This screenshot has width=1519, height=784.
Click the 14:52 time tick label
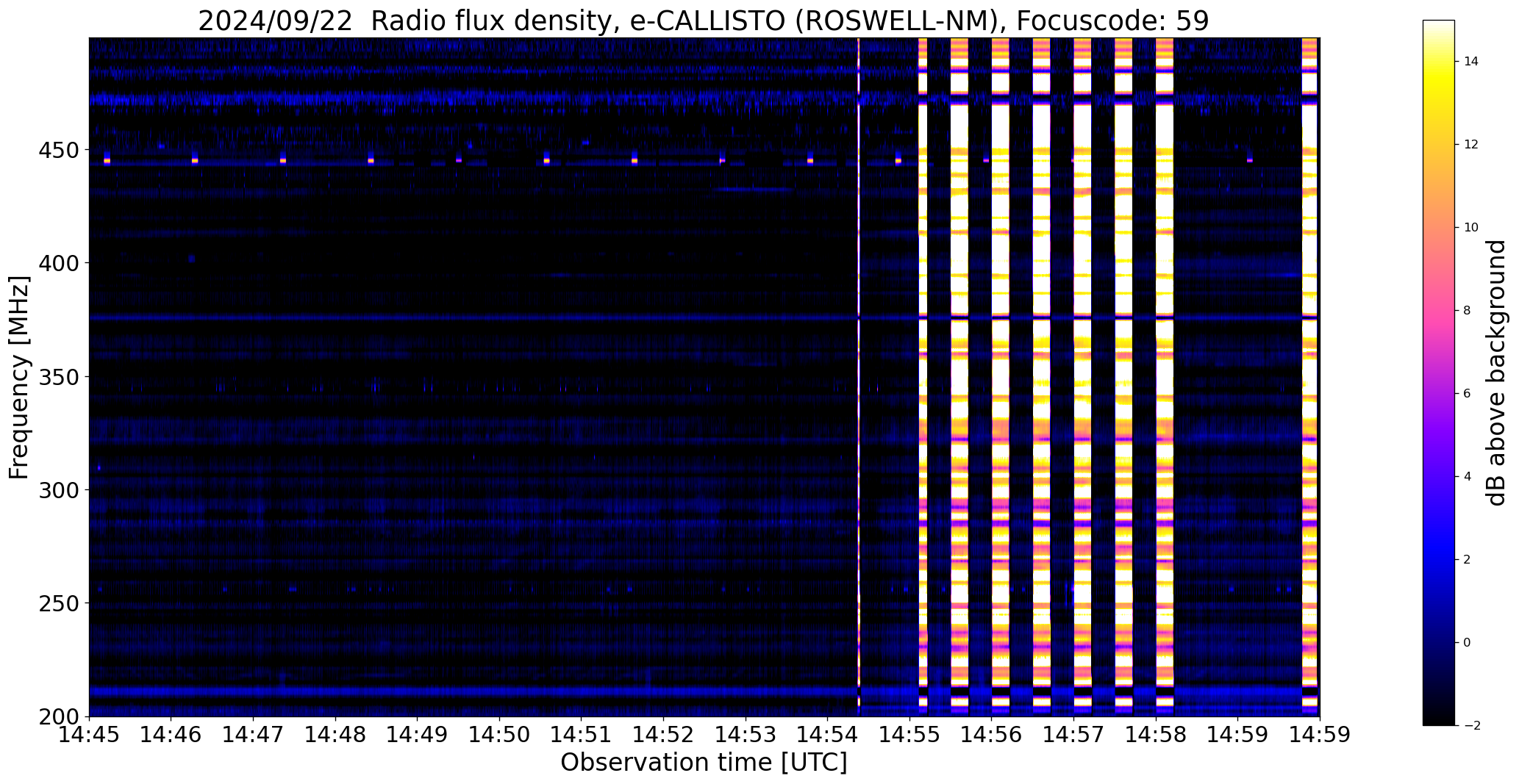coord(664,735)
